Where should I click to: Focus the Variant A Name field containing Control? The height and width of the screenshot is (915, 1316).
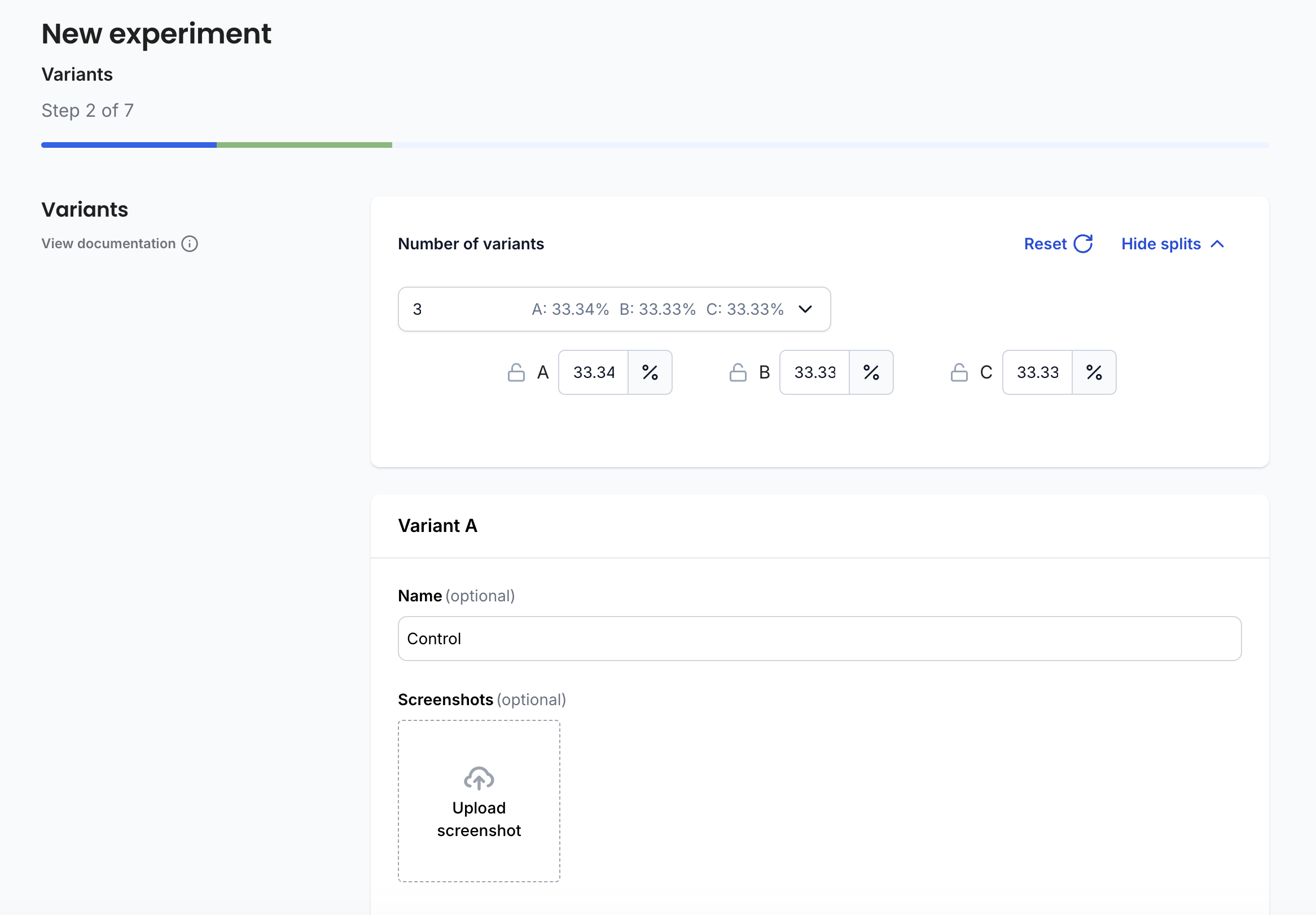tap(819, 638)
